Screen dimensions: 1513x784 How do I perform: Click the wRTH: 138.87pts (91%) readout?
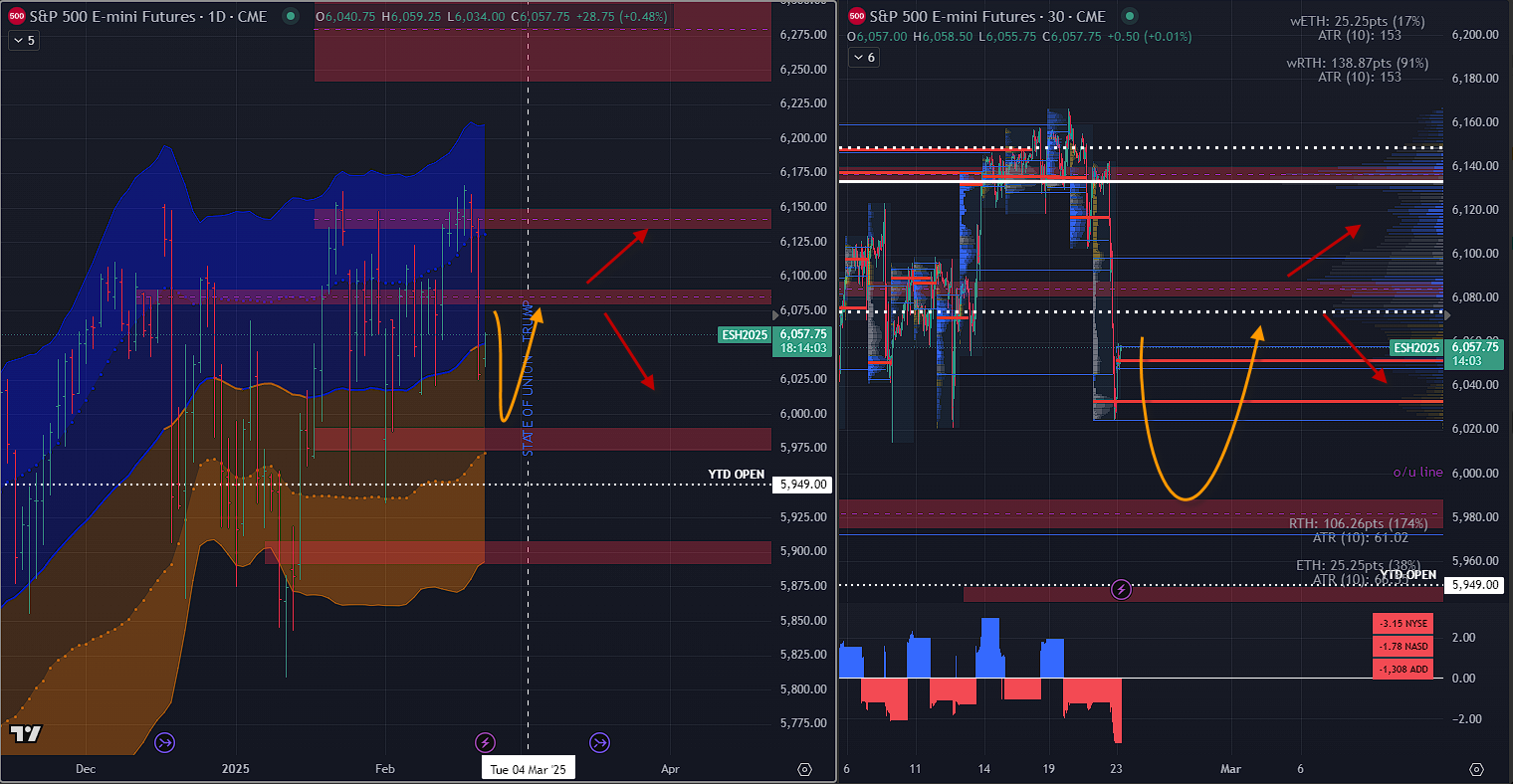click(x=1358, y=63)
